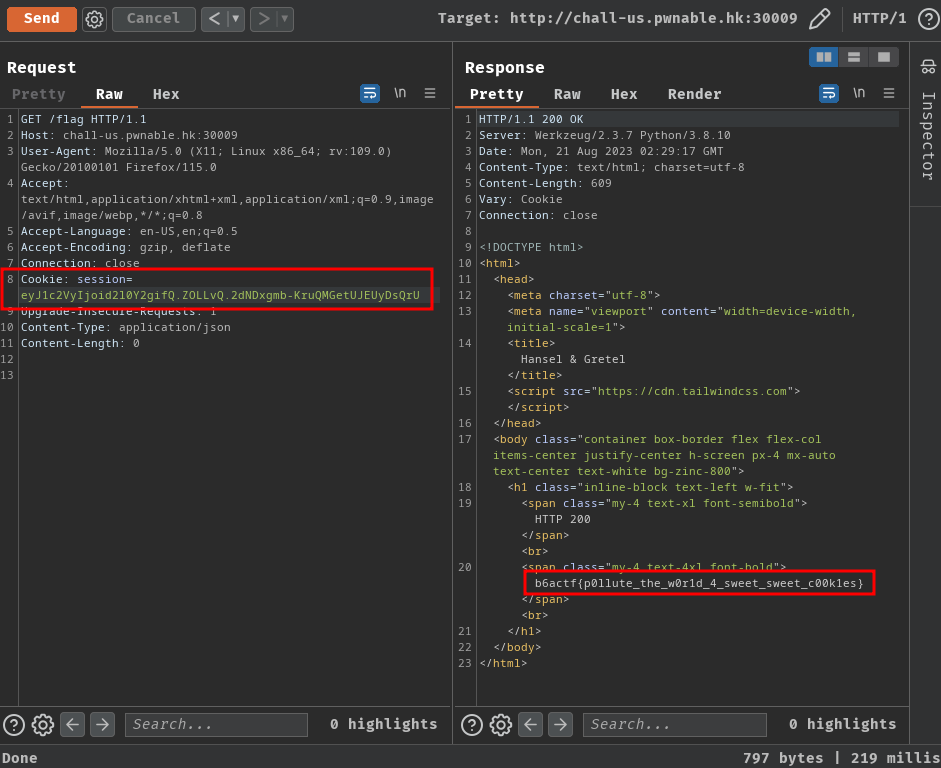Select the Response Hex tab
The height and width of the screenshot is (768, 941).
tap(624, 94)
